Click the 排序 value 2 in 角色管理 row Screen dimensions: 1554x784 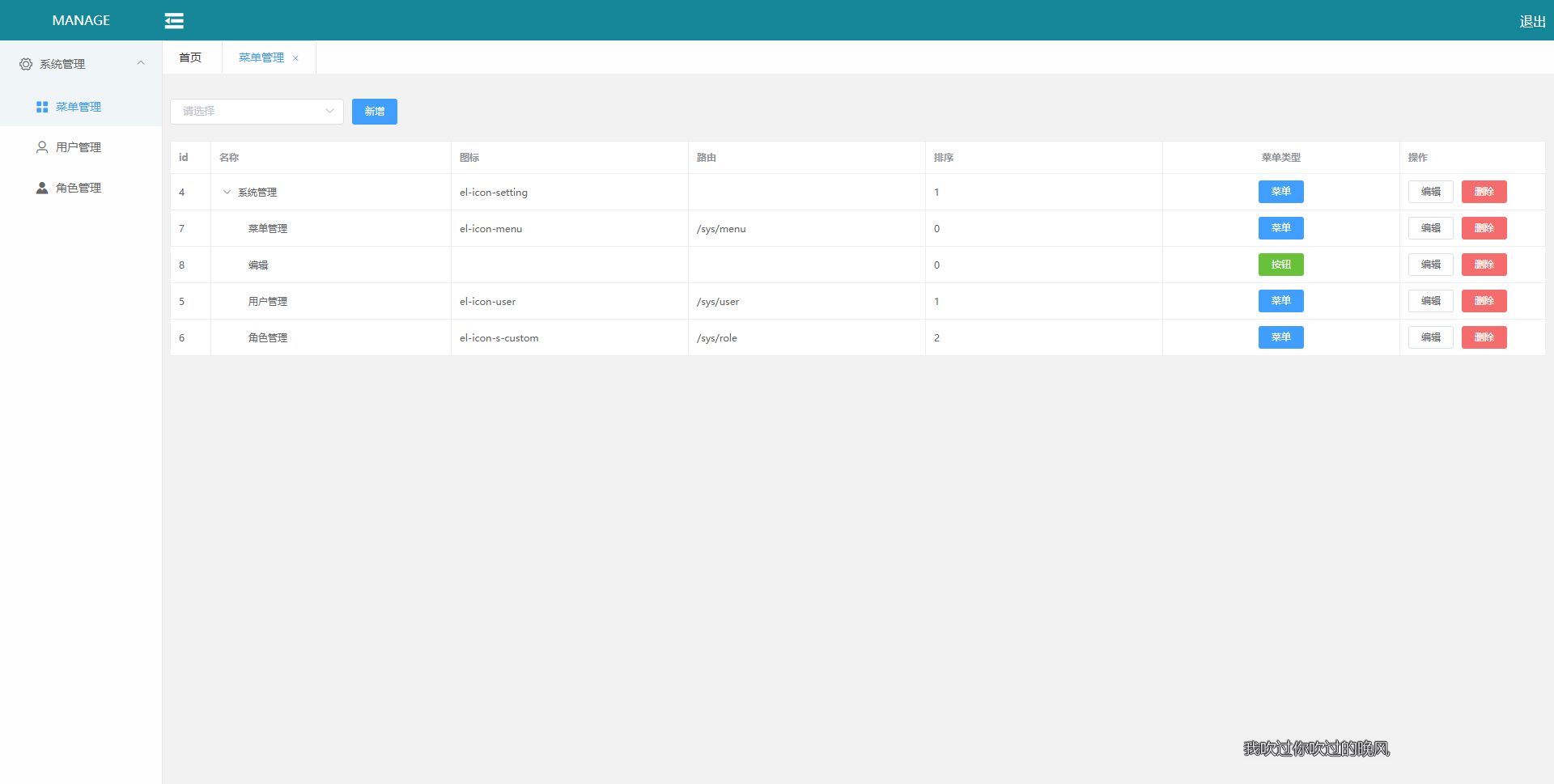tap(937, 338)
